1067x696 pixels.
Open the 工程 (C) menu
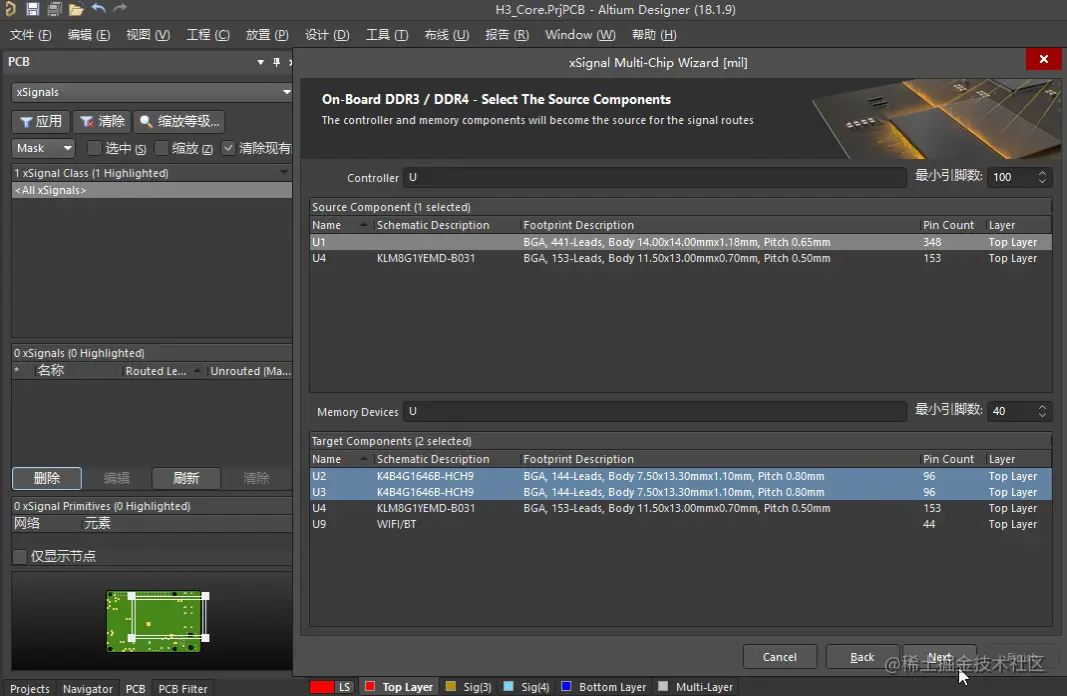[x=208, y=35]
